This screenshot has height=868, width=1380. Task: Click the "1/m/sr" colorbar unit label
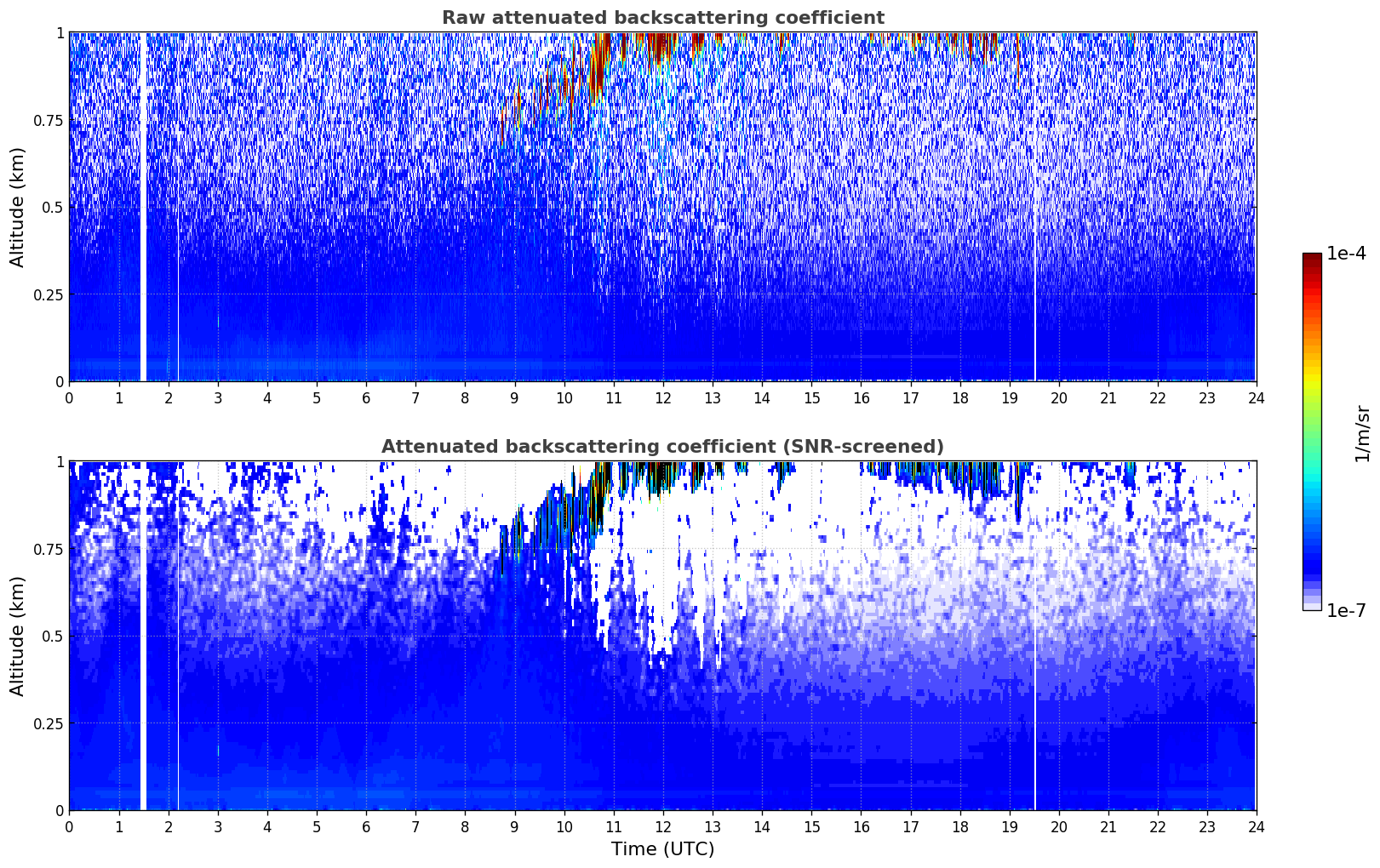coord(1362,432)
